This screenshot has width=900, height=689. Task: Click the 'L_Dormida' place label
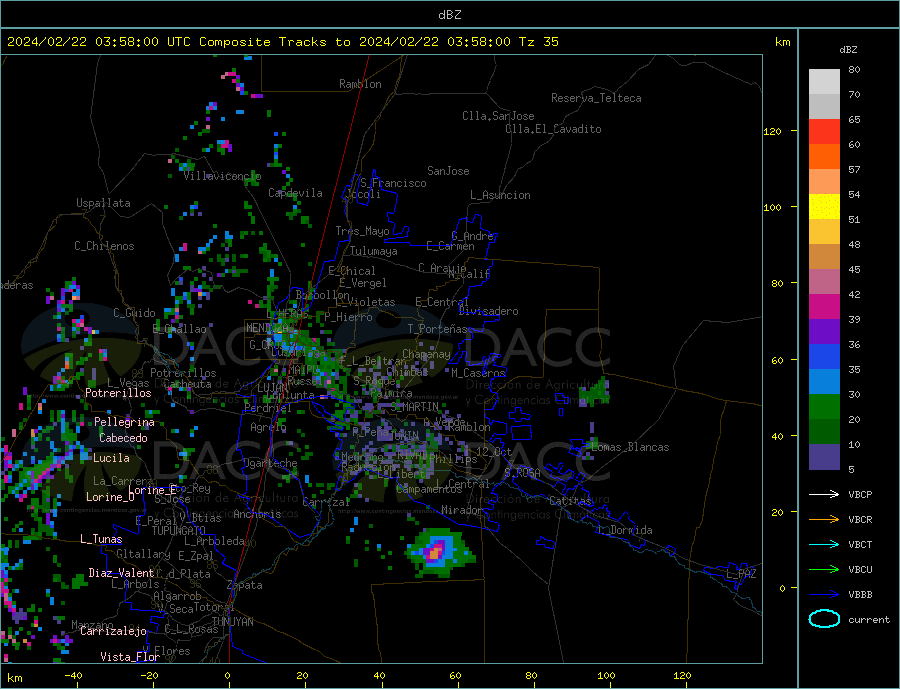click(x=626, y=530)
